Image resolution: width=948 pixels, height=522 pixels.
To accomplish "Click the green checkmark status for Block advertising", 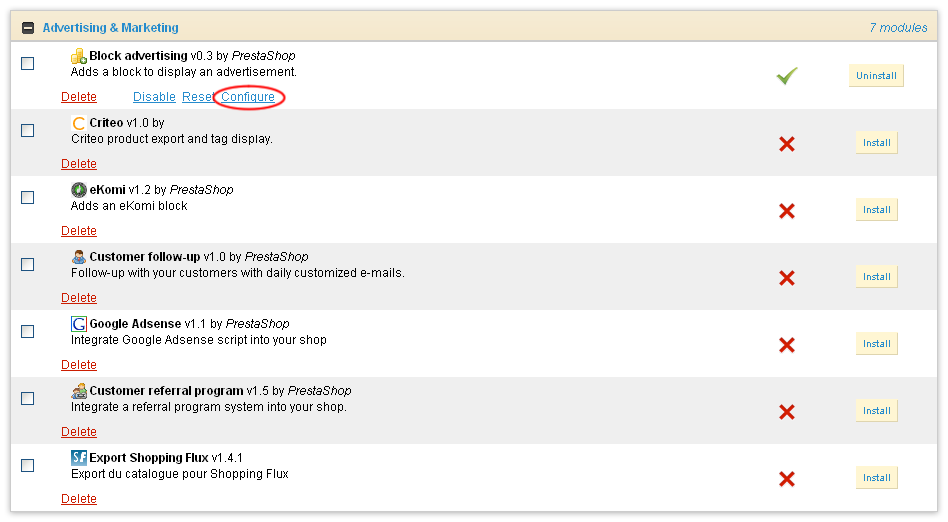I will (787, 76).
